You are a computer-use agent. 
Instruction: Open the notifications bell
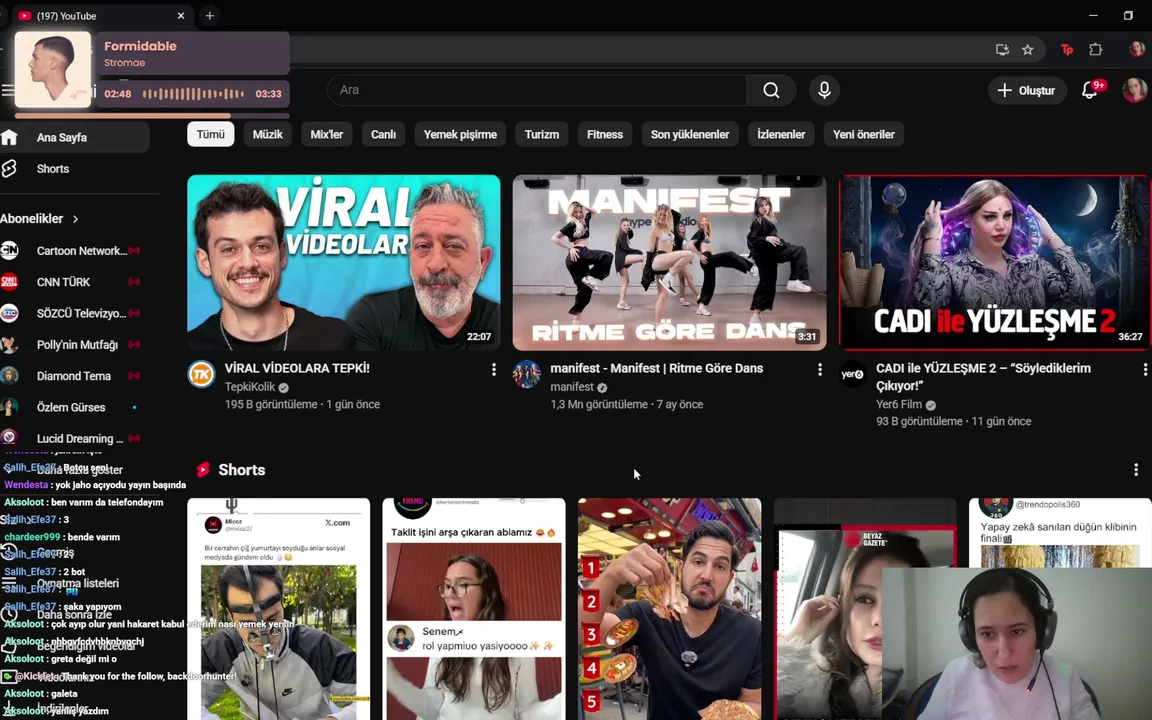click(1090, 90)
